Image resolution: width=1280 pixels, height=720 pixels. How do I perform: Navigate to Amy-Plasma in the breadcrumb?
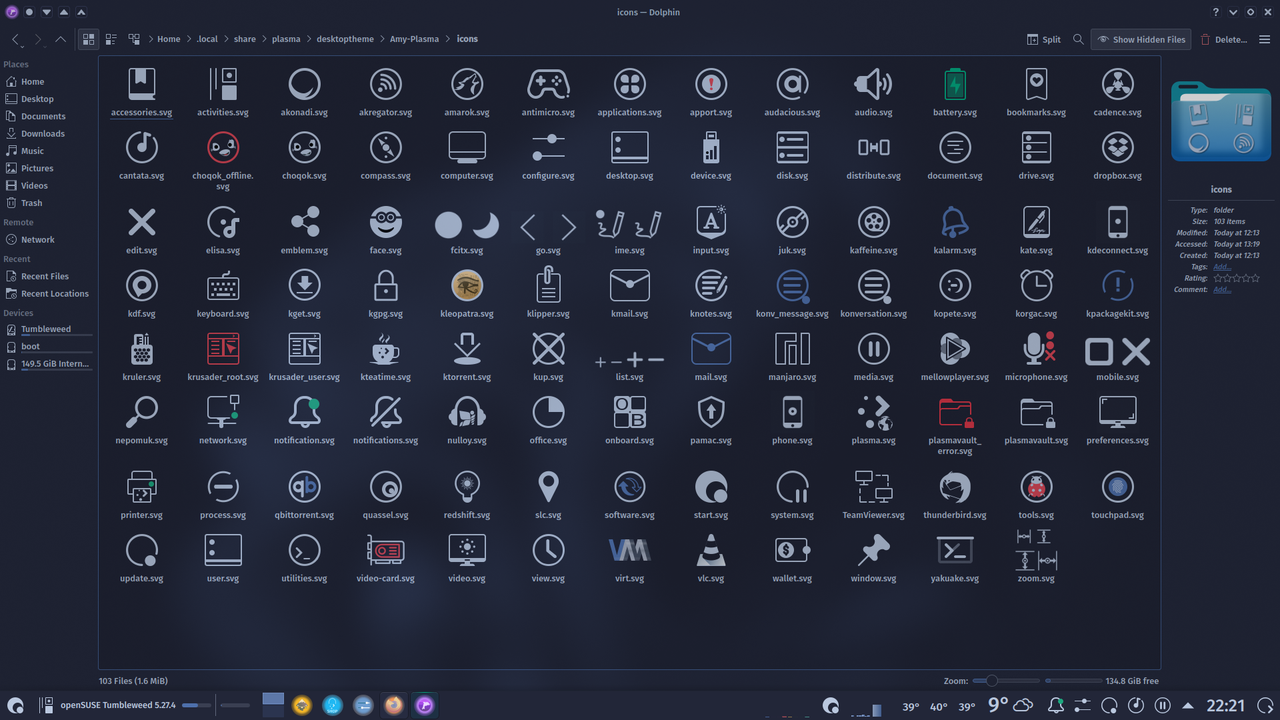click(x=414, y=39)
